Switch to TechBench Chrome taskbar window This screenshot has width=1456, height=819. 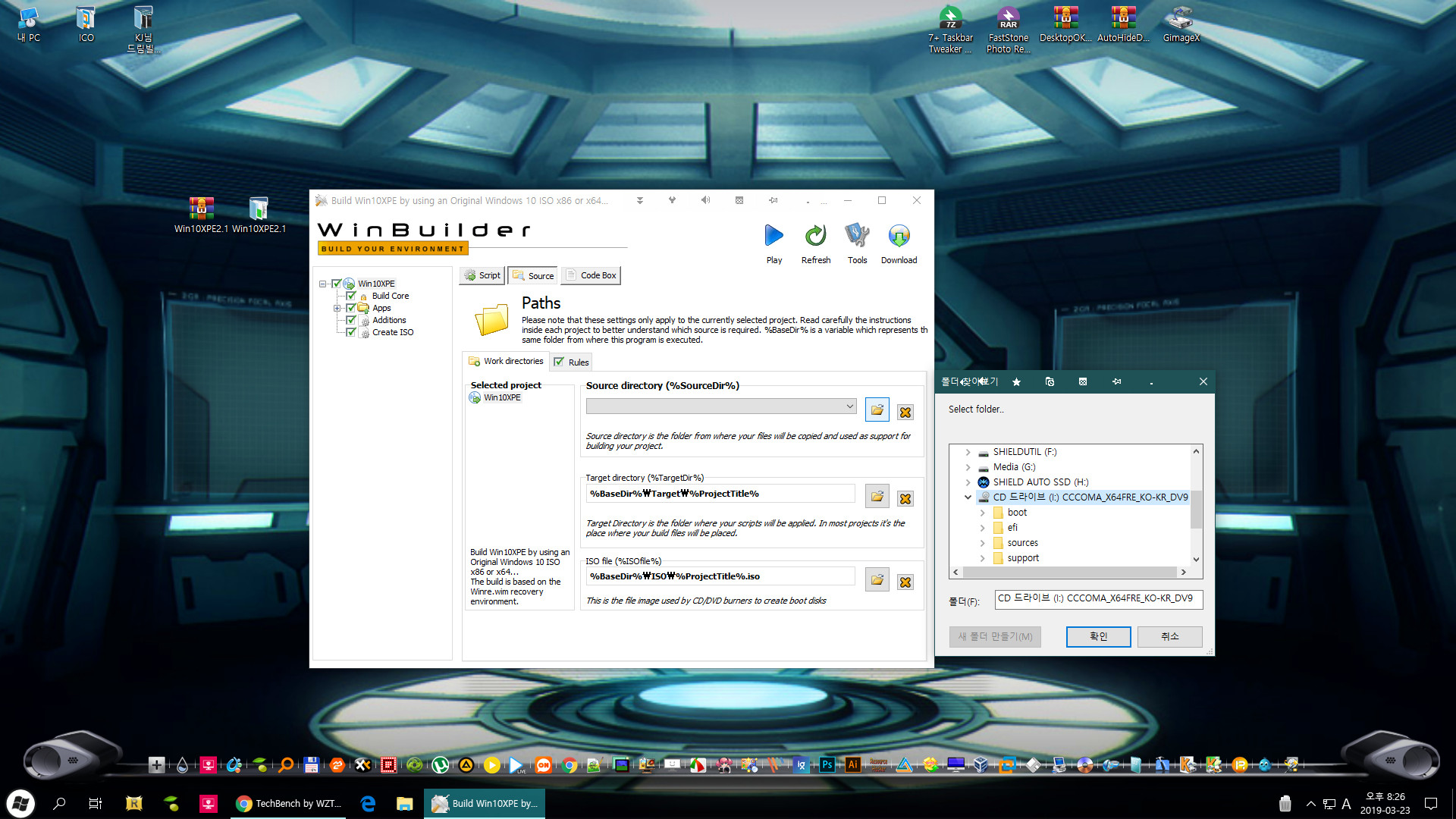coord(289,803)
